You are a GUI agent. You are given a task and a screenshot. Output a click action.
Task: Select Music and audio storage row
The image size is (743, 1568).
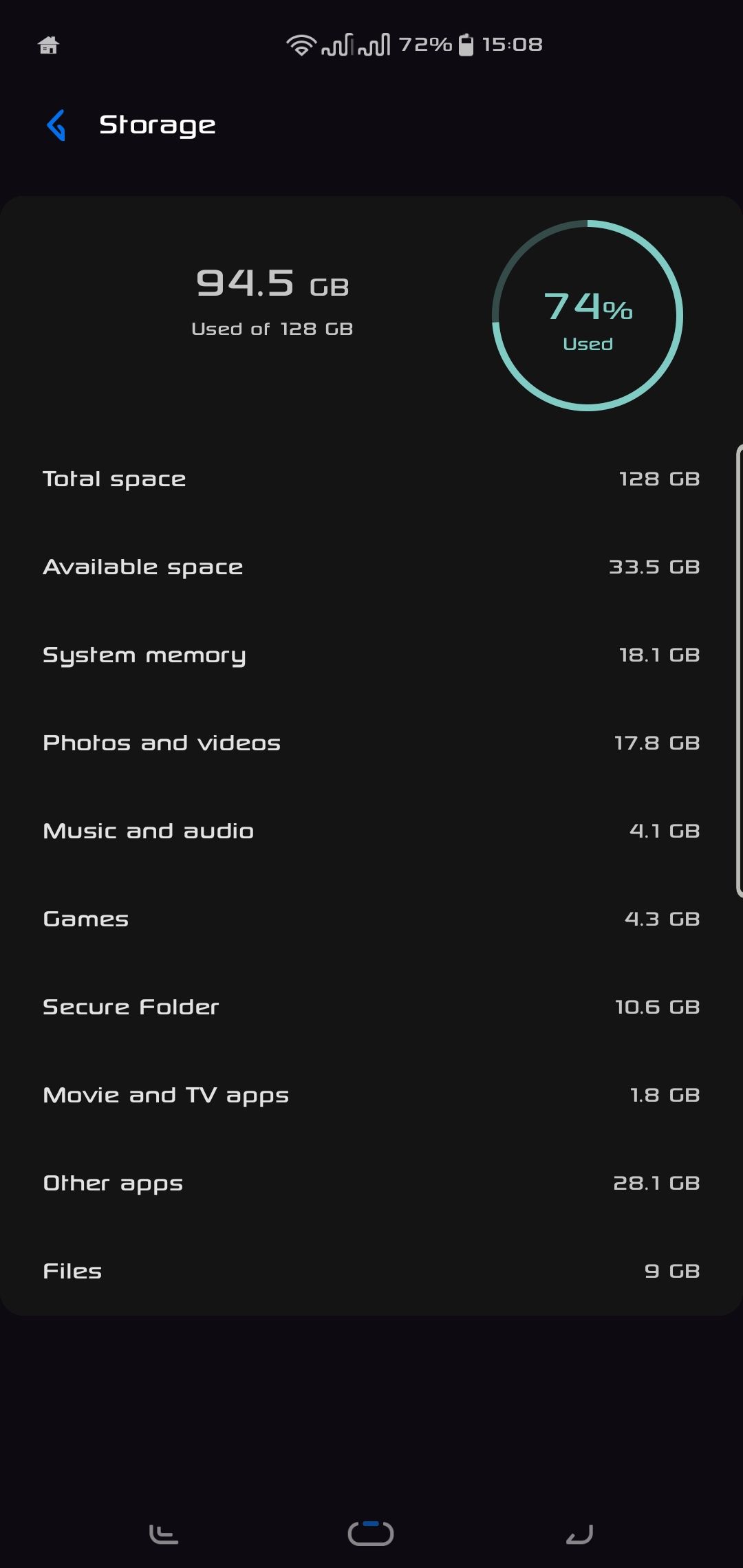(x=371, y=831)
